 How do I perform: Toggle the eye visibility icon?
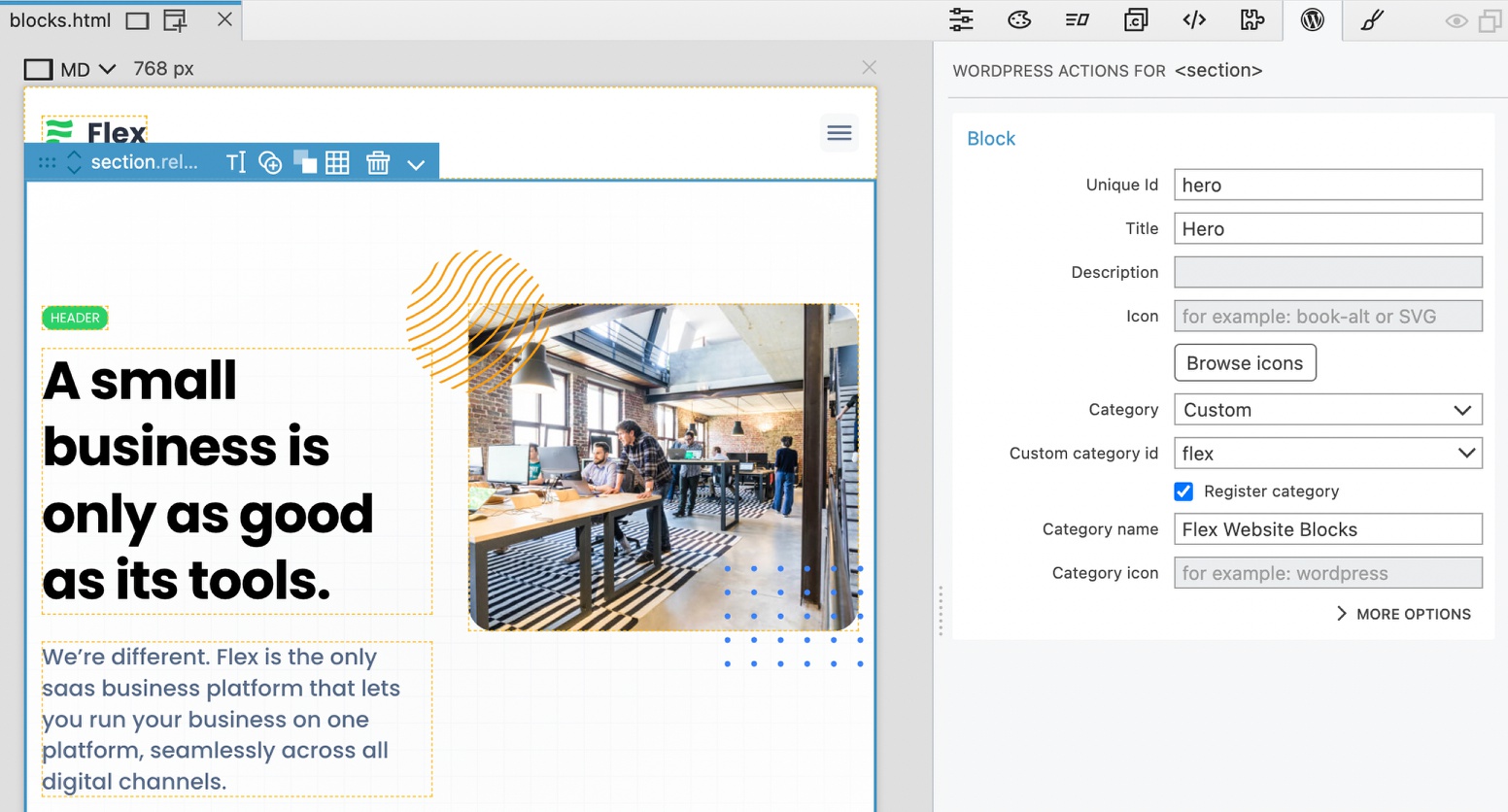click(1456, 20)
